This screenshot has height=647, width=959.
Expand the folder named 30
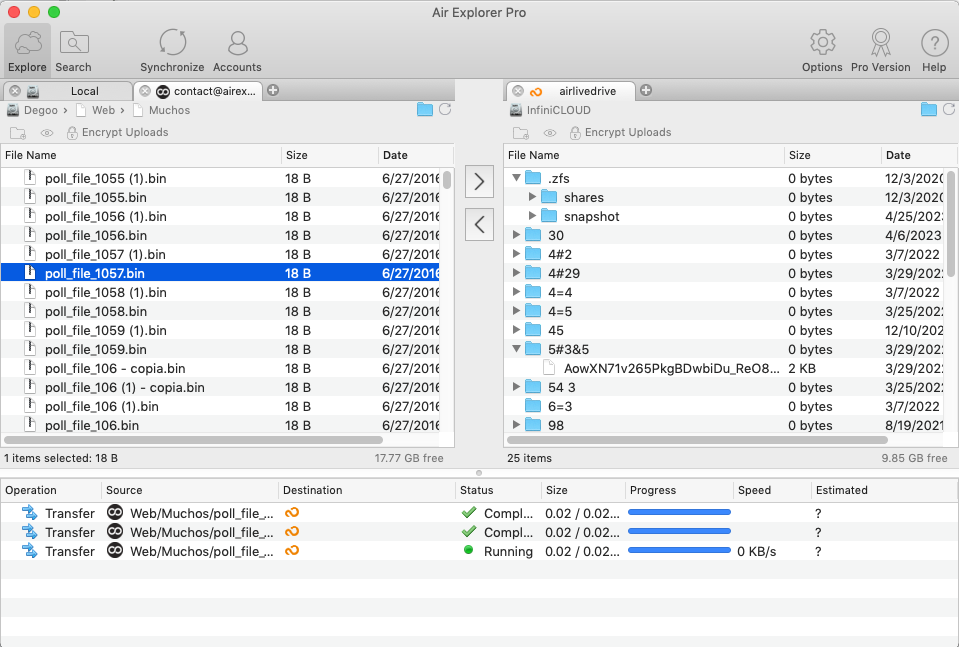pyautogui.click(x=517, y=235)
